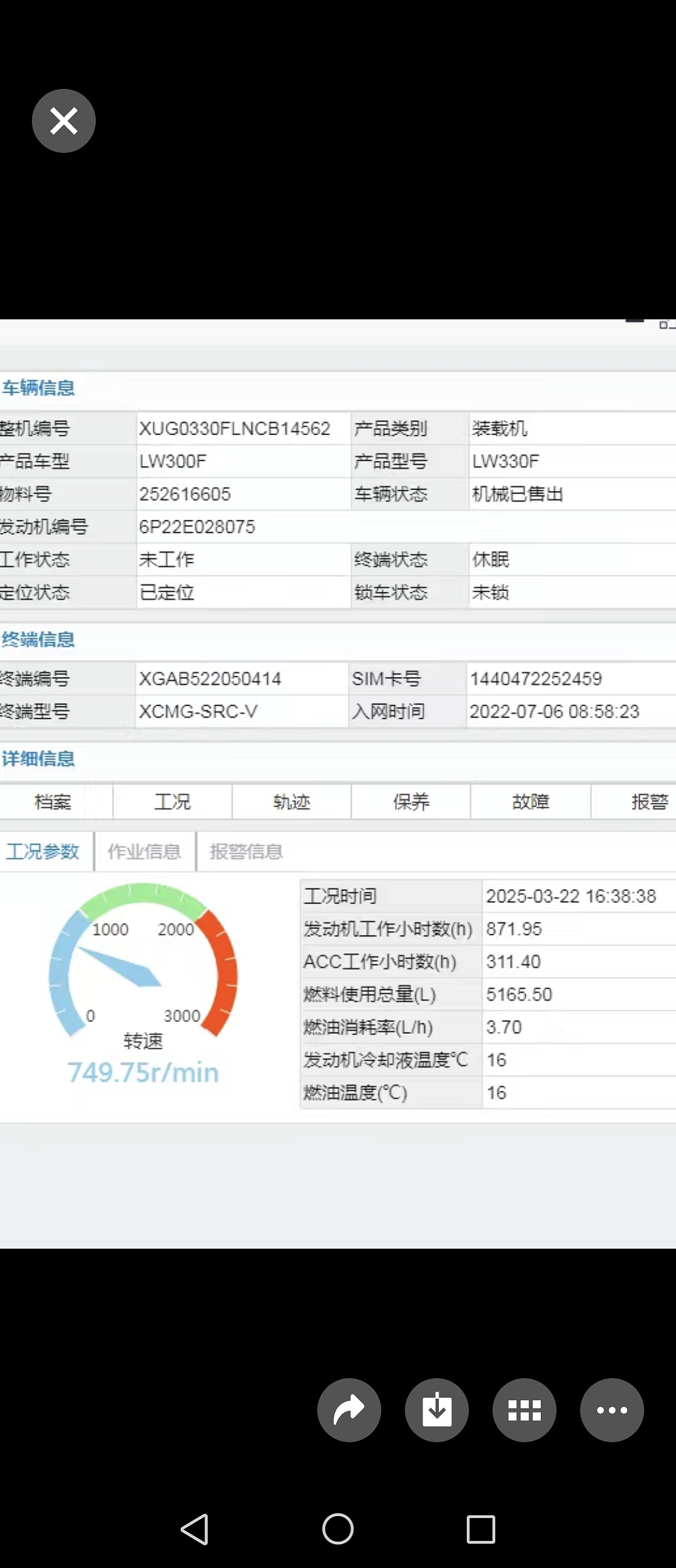Open the 轨迹 tab
This screenshot has width=676, height=1568.
click(292, 802)
